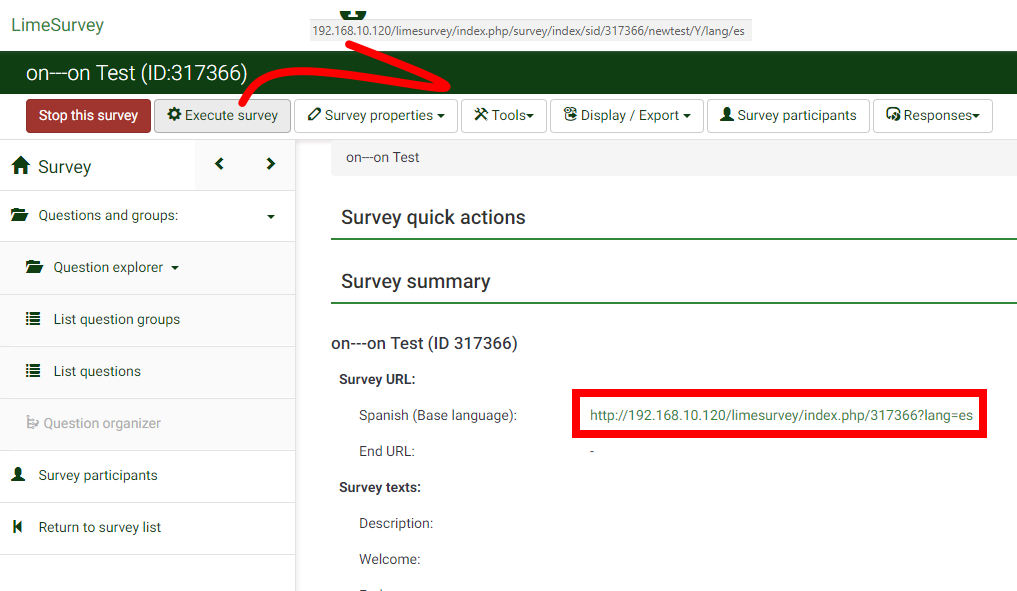Click the Survey participants toolbar button
The width and height of the screenshot is (1017, 591).
(x=788, y=116)
